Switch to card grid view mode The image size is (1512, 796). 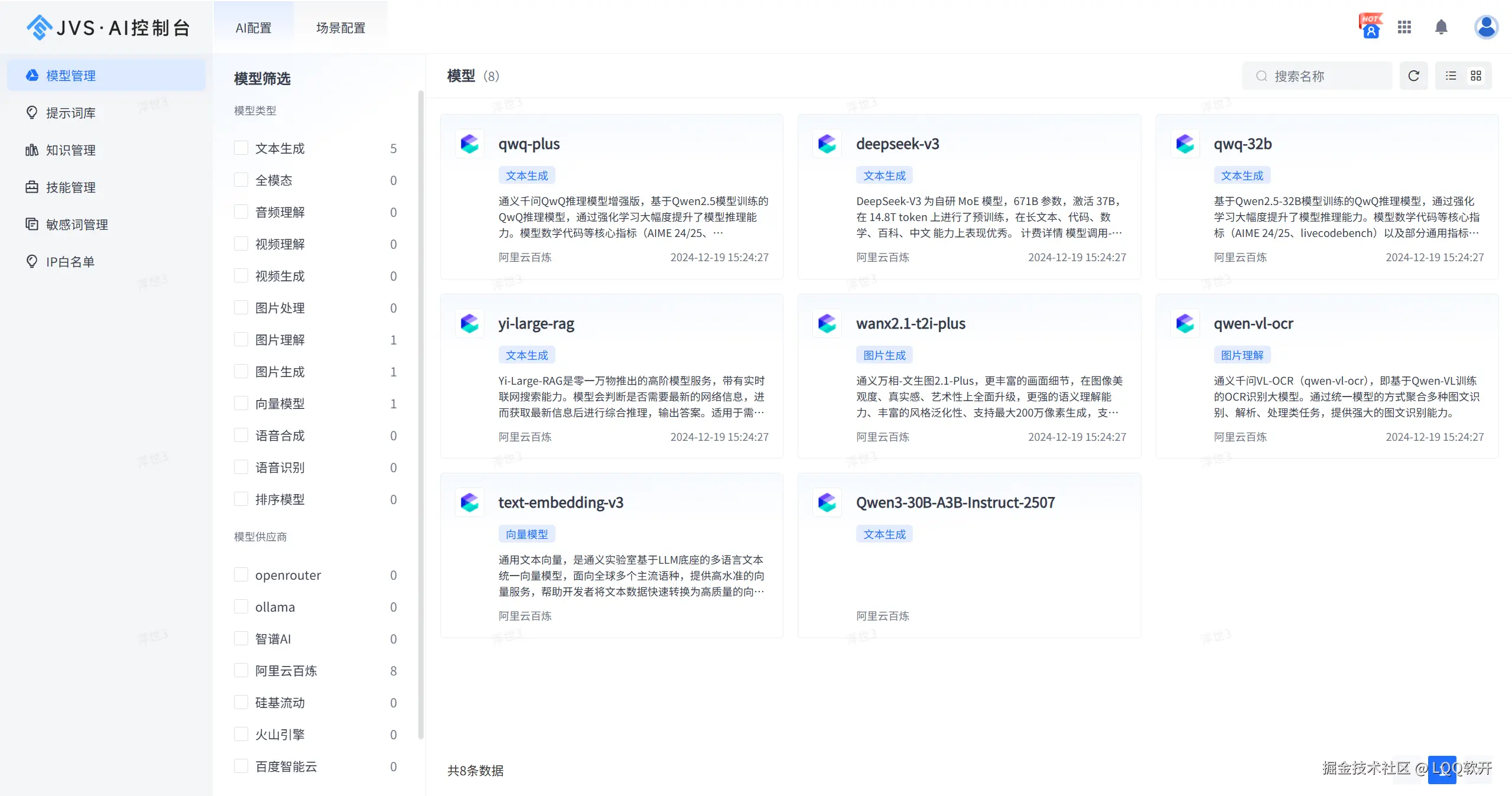[1476, 76]
